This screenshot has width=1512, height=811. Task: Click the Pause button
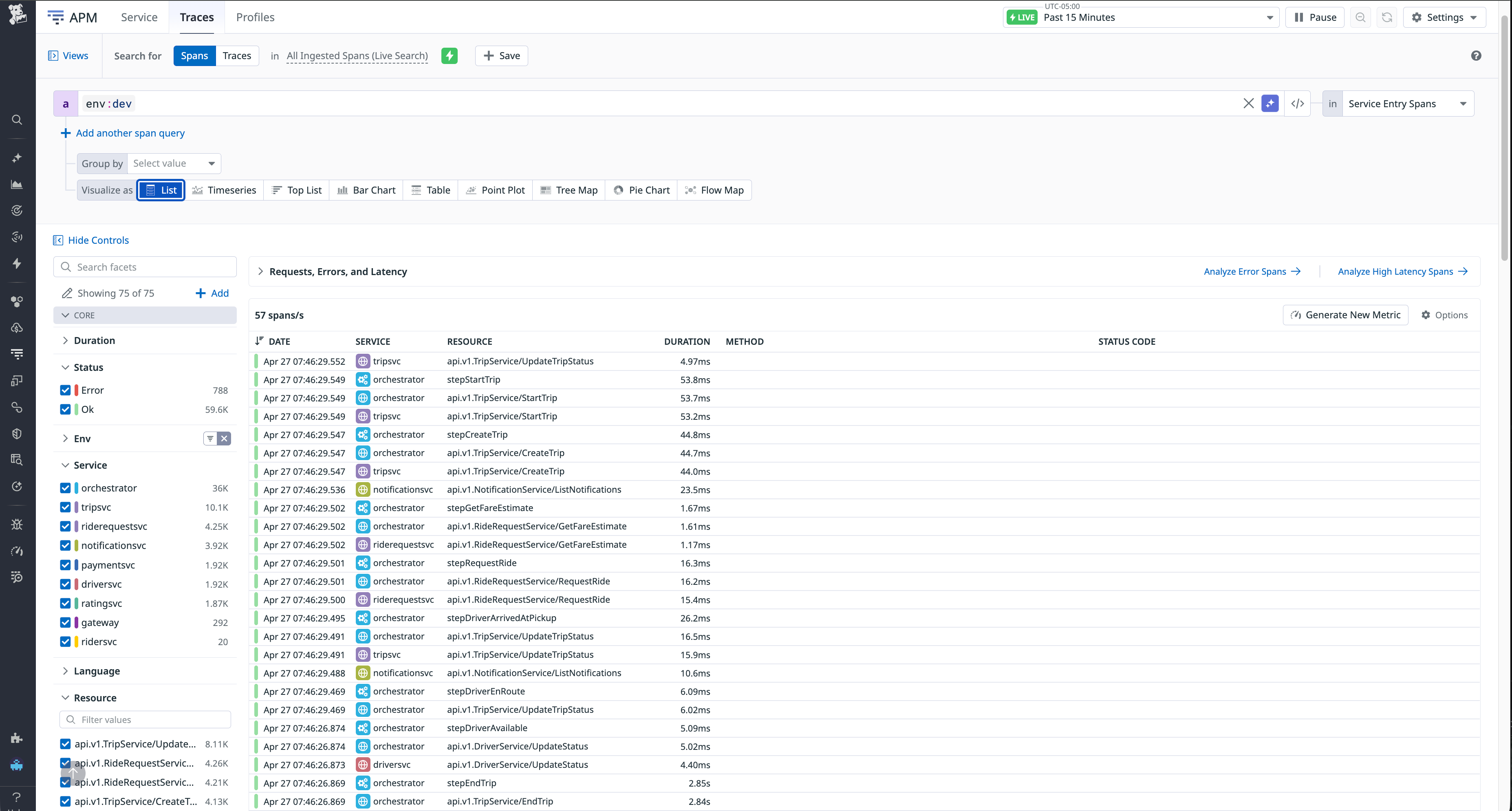pos(1315,18)
